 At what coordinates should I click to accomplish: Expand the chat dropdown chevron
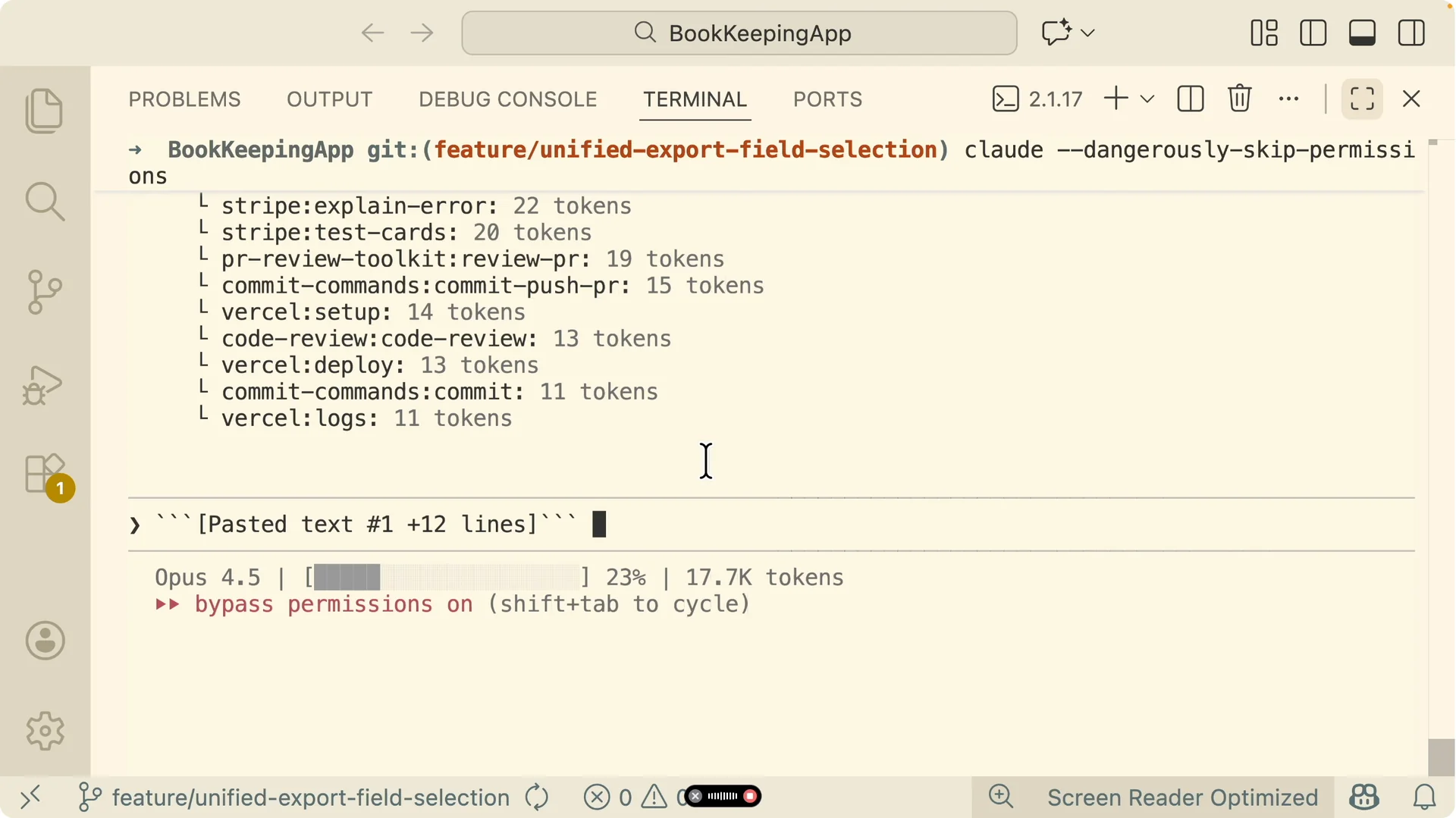coord(1087,33)
